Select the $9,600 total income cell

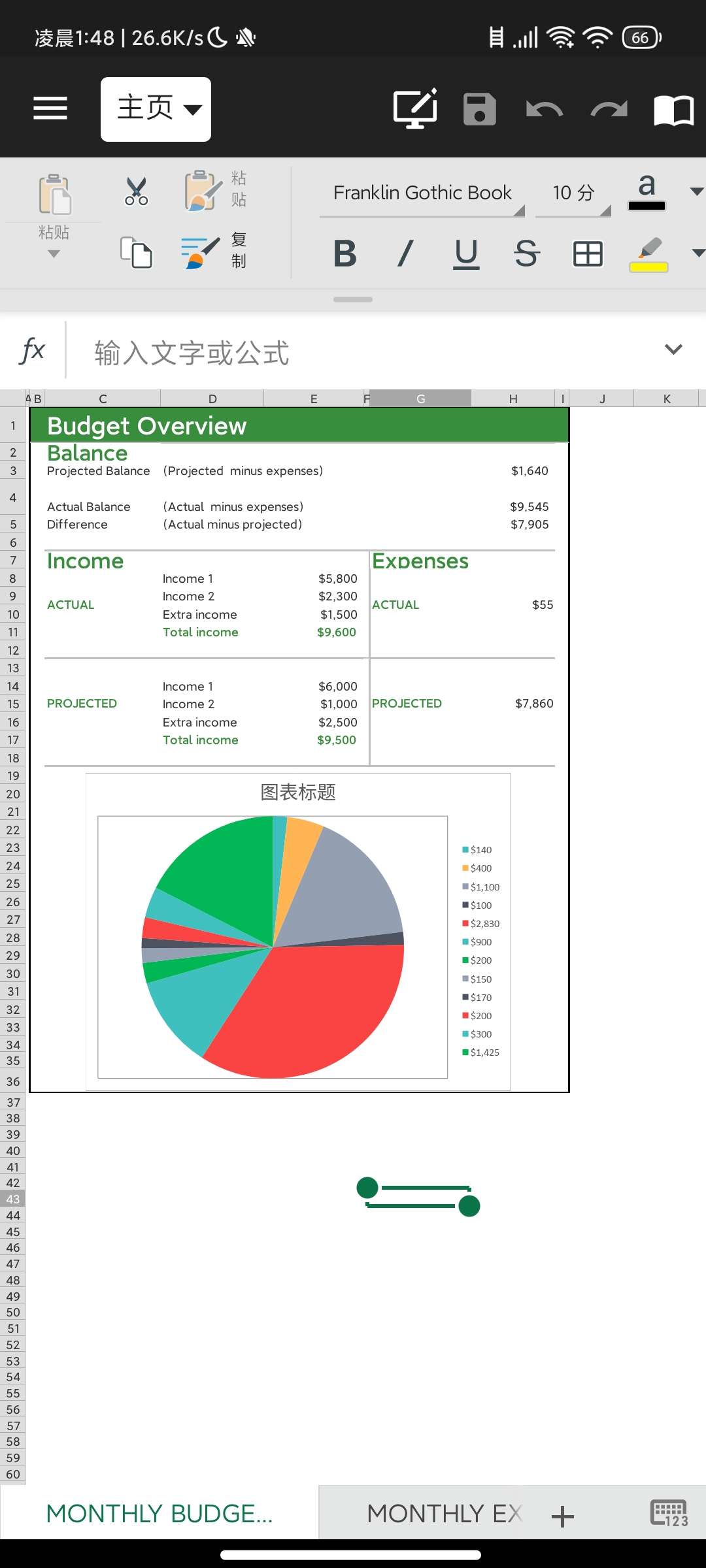click(x=337, y=632)
